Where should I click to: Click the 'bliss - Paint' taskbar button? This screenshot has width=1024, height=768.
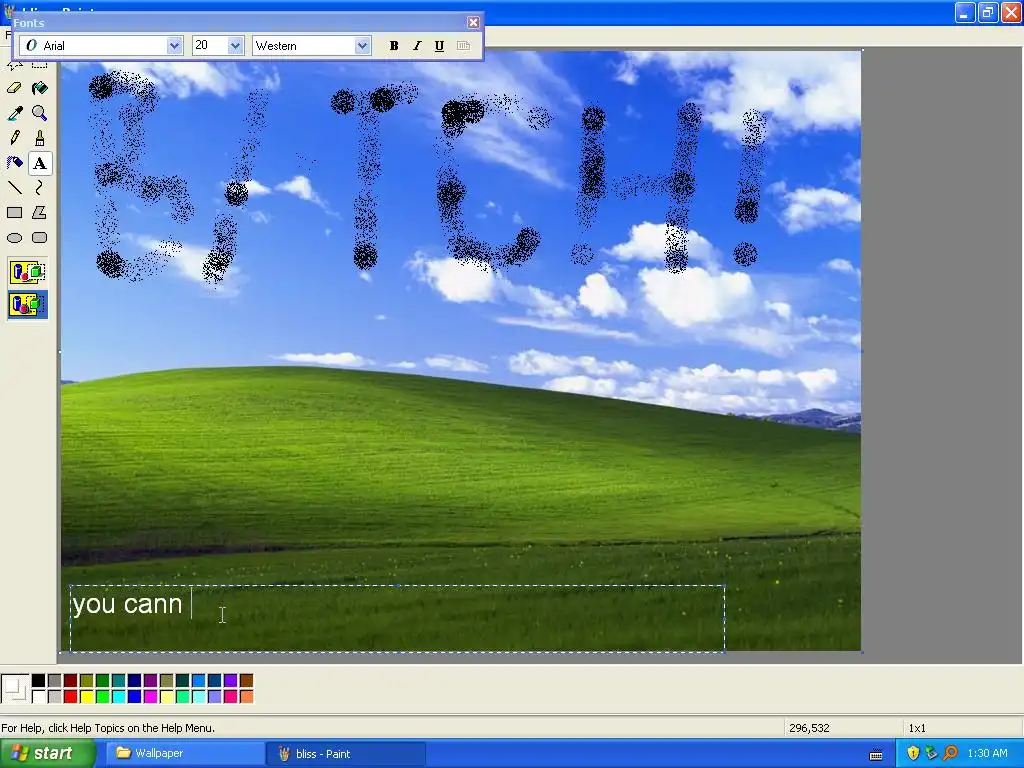(346, 754)
